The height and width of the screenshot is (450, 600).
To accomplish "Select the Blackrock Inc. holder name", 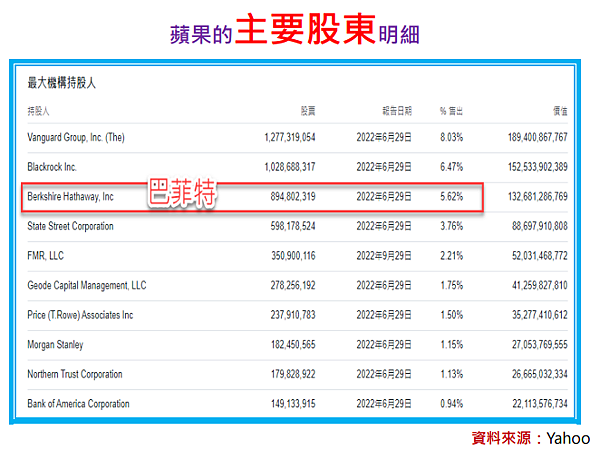I will tap(52, 167).
